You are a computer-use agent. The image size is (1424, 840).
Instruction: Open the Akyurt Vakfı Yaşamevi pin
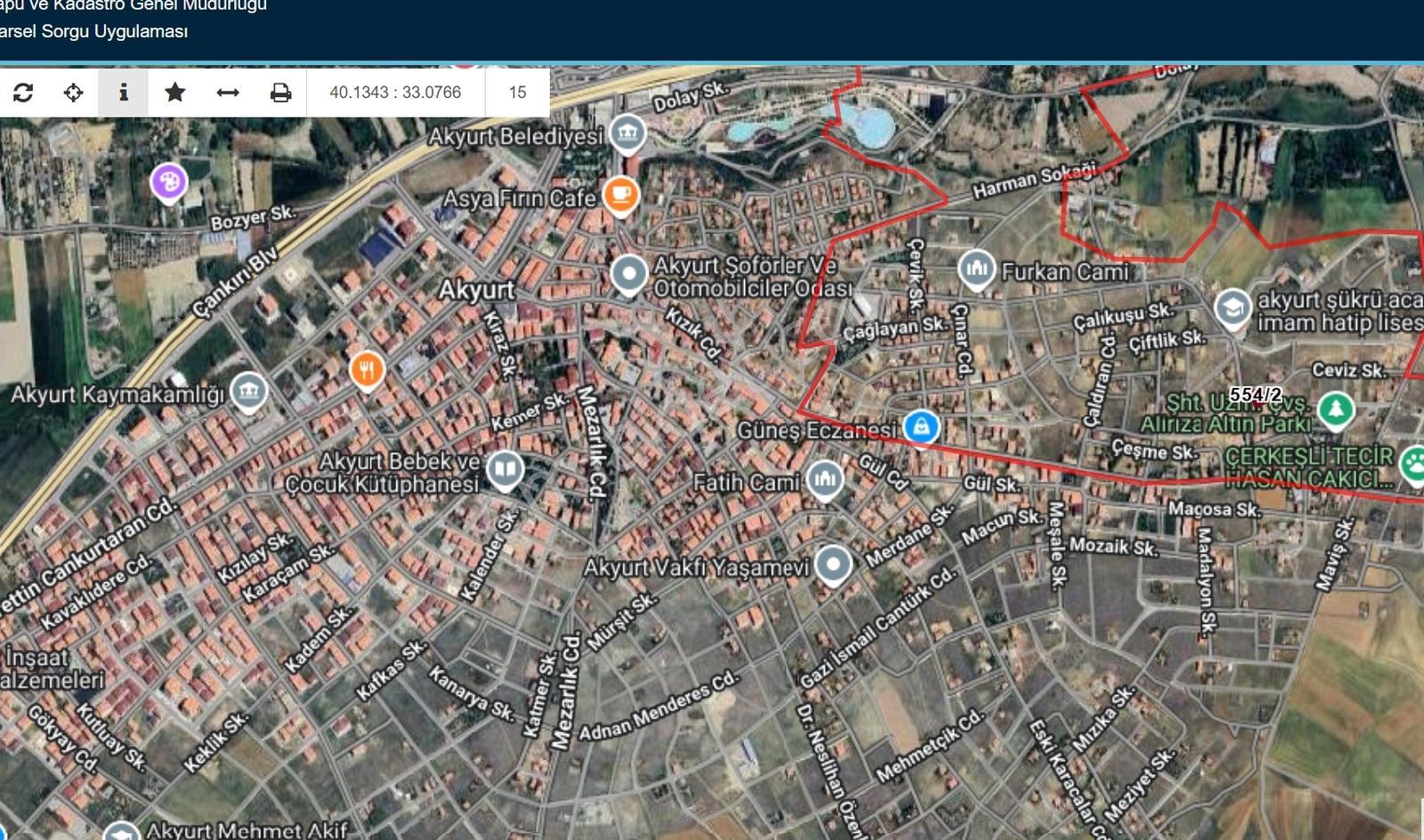(x=833, y=565)
